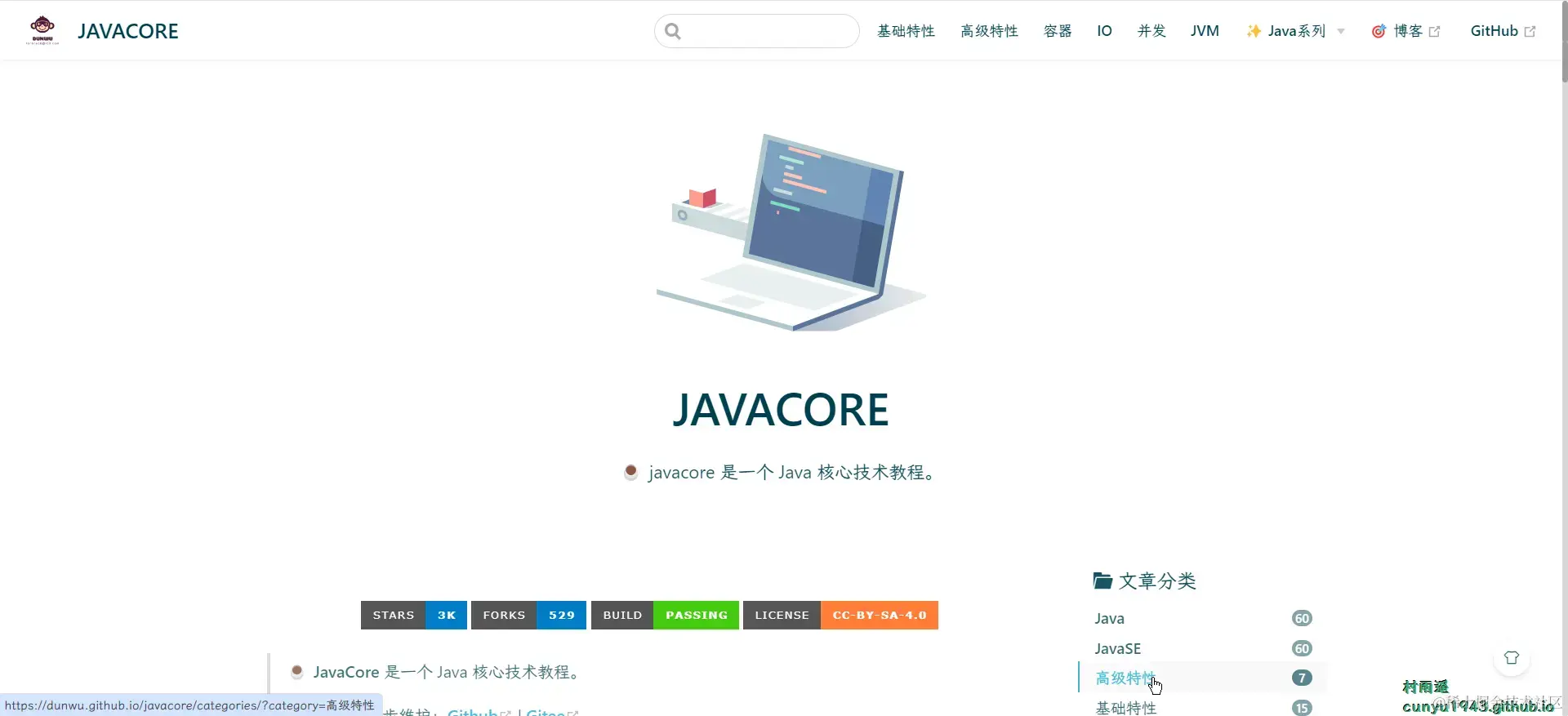
Task: Click the BUILD PASSING badge
Action: [x=665, y=615]
